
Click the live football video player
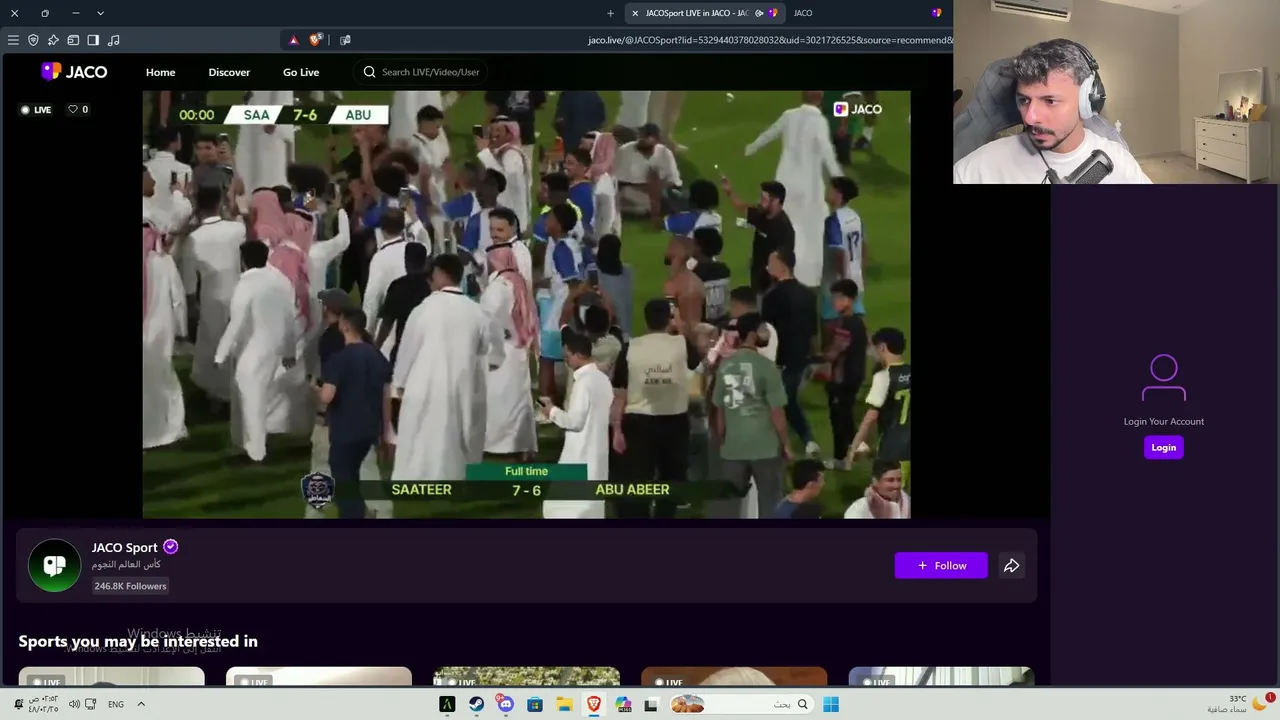[526, 305]
